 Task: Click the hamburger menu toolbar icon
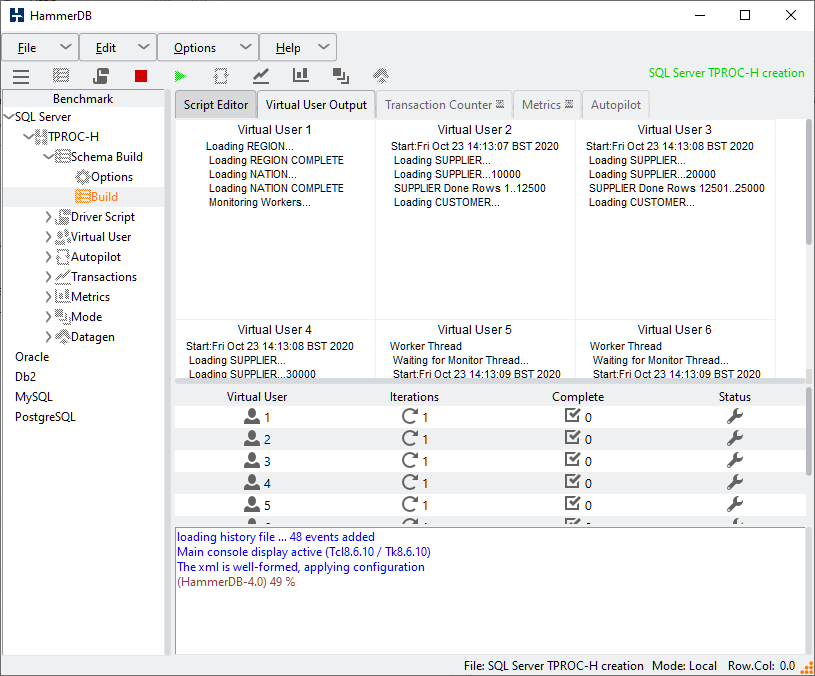click(21, 76)
